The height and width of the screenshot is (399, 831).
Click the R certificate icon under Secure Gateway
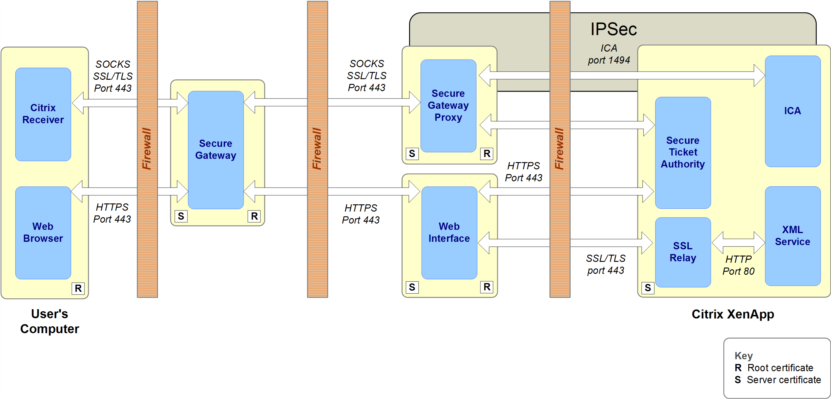254,216
